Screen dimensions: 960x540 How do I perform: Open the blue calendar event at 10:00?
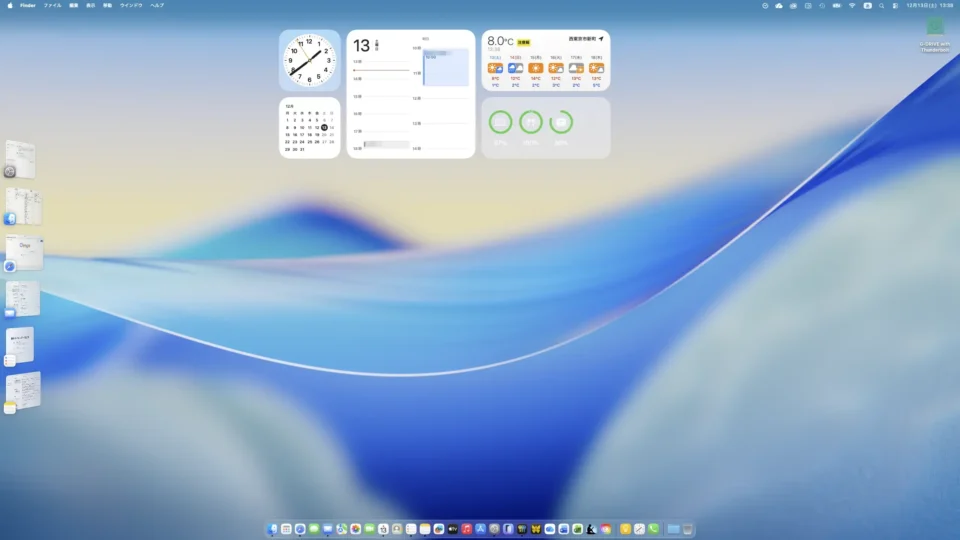[446, 67]
